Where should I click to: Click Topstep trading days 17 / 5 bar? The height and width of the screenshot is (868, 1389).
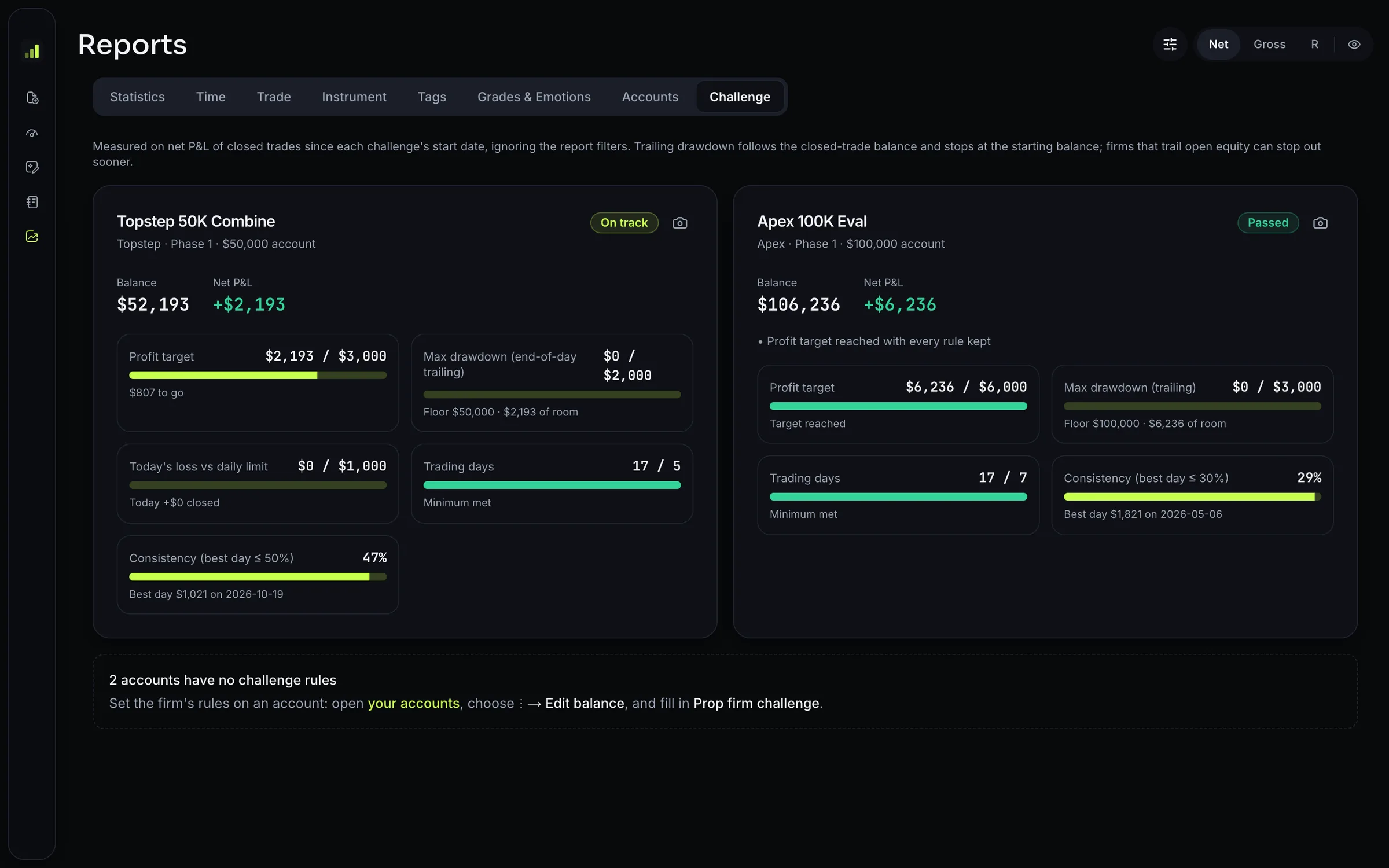point(552,486)
